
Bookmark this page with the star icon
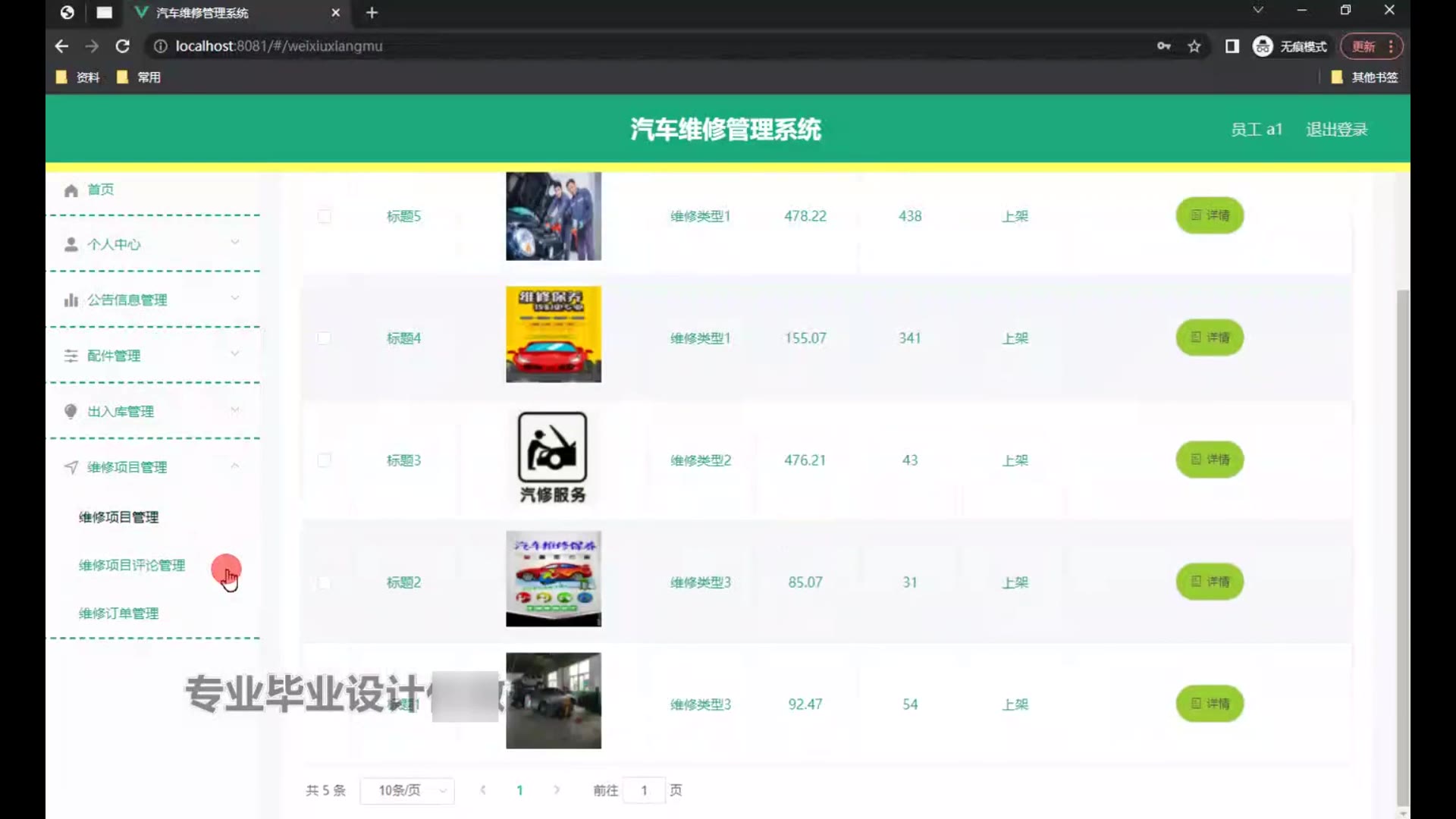[x=1194, y=46]
